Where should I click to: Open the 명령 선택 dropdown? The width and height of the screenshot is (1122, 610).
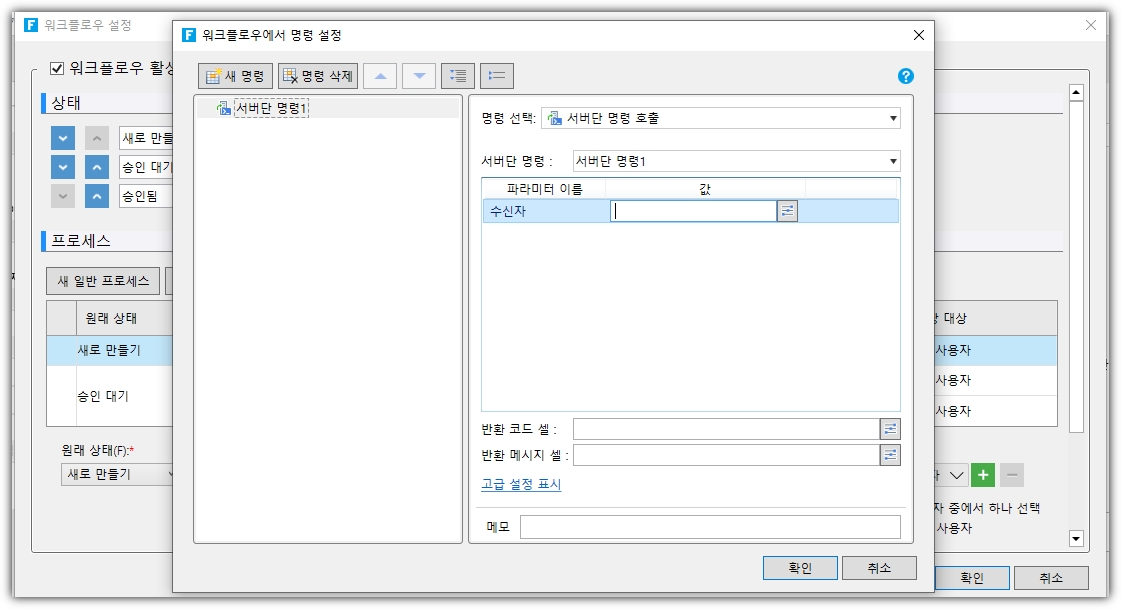coord(720,118)
